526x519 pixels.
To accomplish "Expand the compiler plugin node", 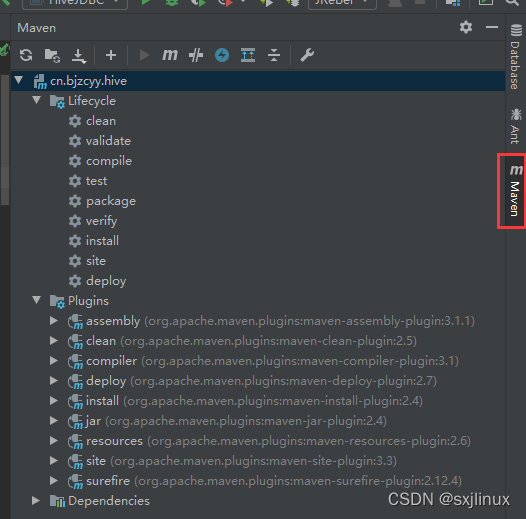I will [x=54, y=361].
